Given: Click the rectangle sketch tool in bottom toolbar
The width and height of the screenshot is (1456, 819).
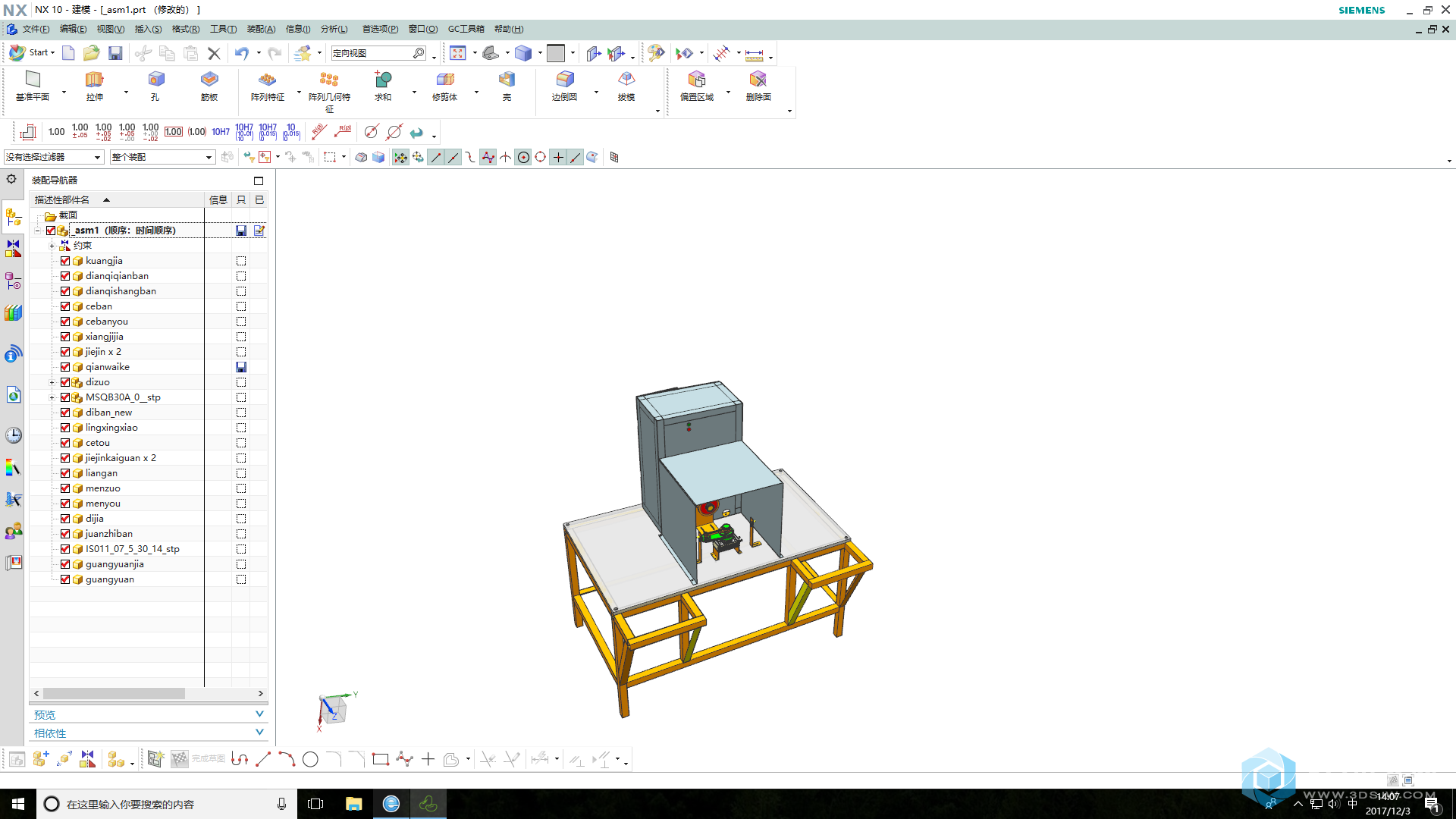Looking at the screenshot, I should (x=381, y=759).
